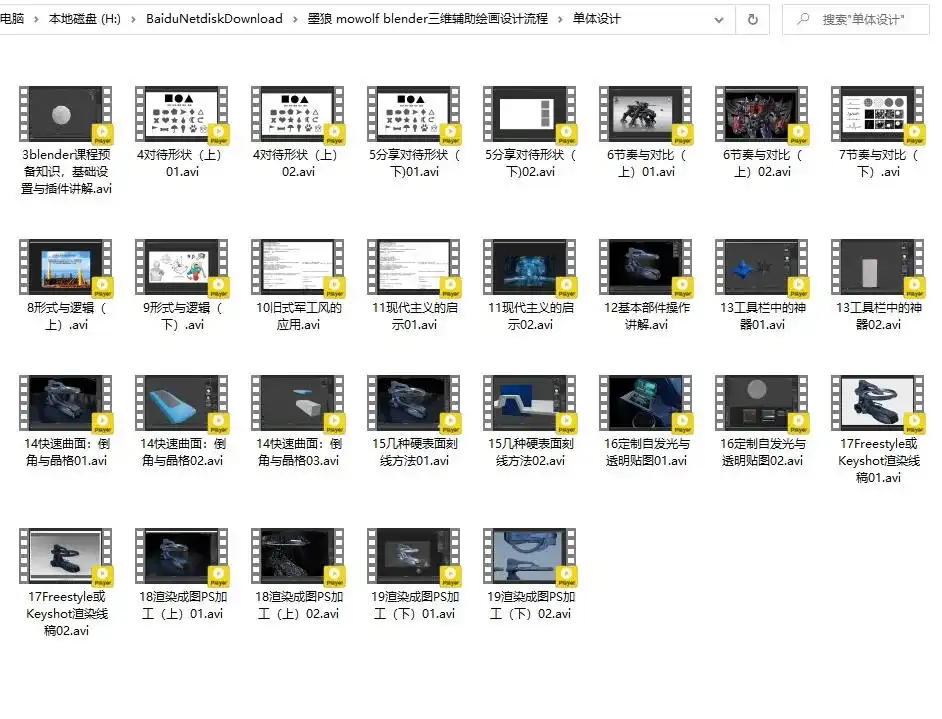The image size is (942, 719).
Task: Click the Player icon on 5分享对待形状（下）02.avi
Action: (x=566, y=132)
